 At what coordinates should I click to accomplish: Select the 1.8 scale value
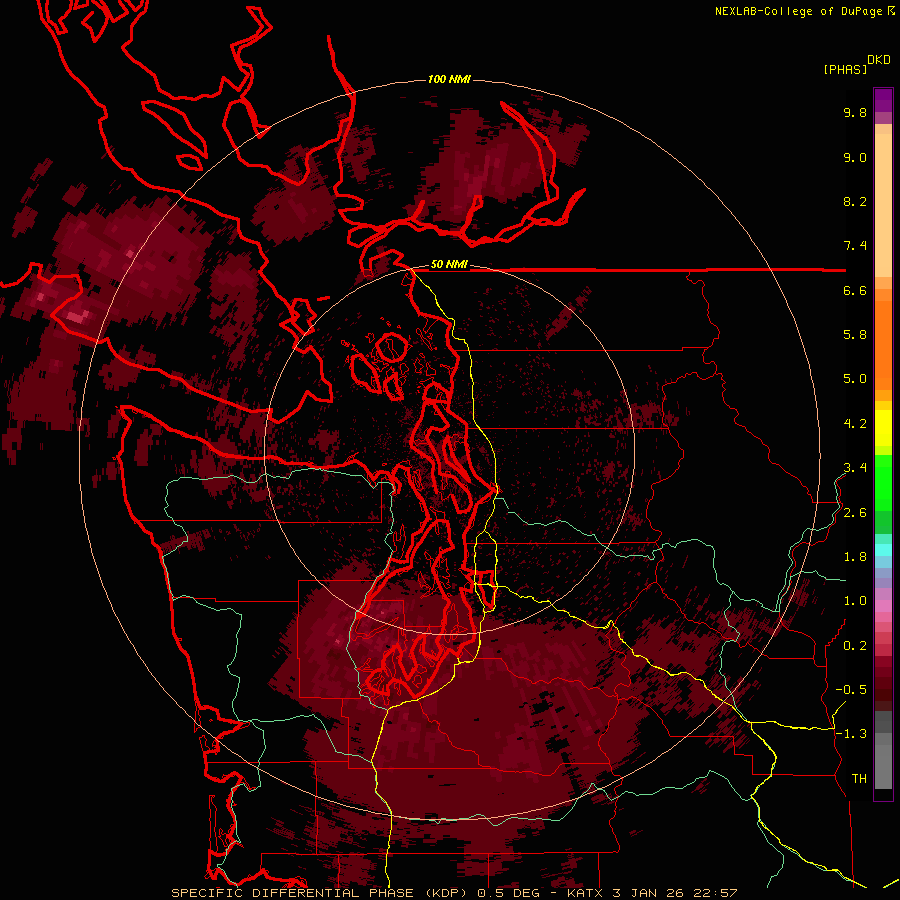point(855,557)
